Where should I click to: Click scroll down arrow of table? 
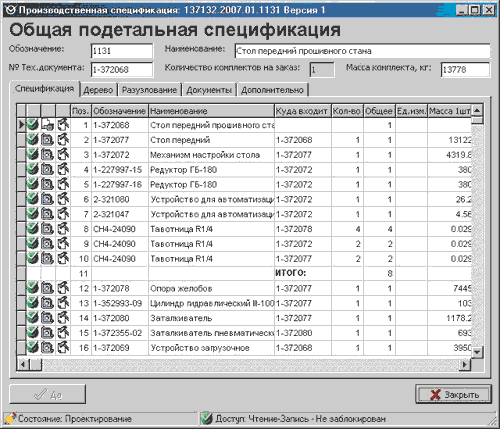pyautogui.click(x=477, y=352)
